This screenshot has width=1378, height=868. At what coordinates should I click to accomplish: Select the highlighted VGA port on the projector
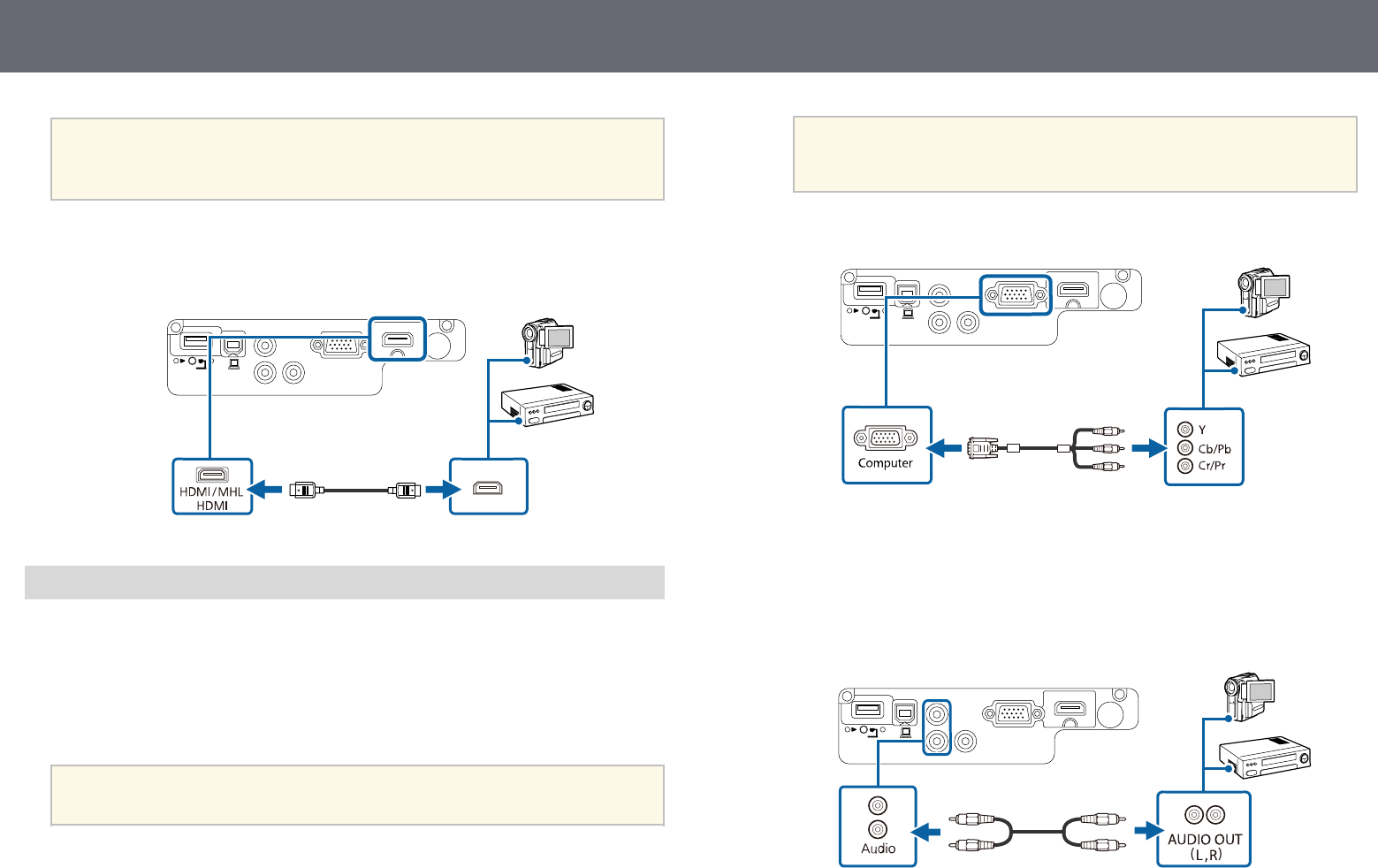(1016, 294)
